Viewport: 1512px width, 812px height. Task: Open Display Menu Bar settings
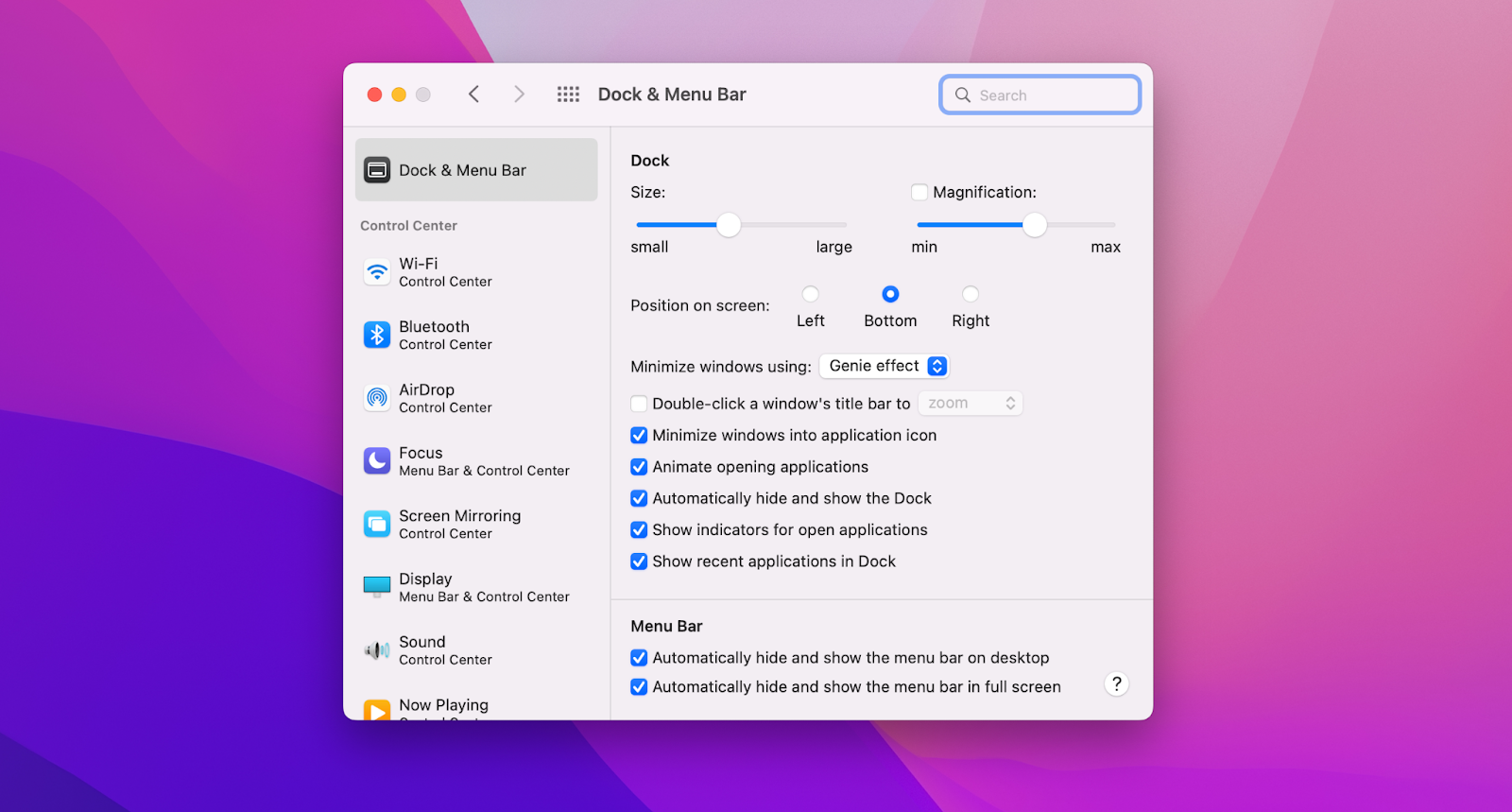[476, 587]
